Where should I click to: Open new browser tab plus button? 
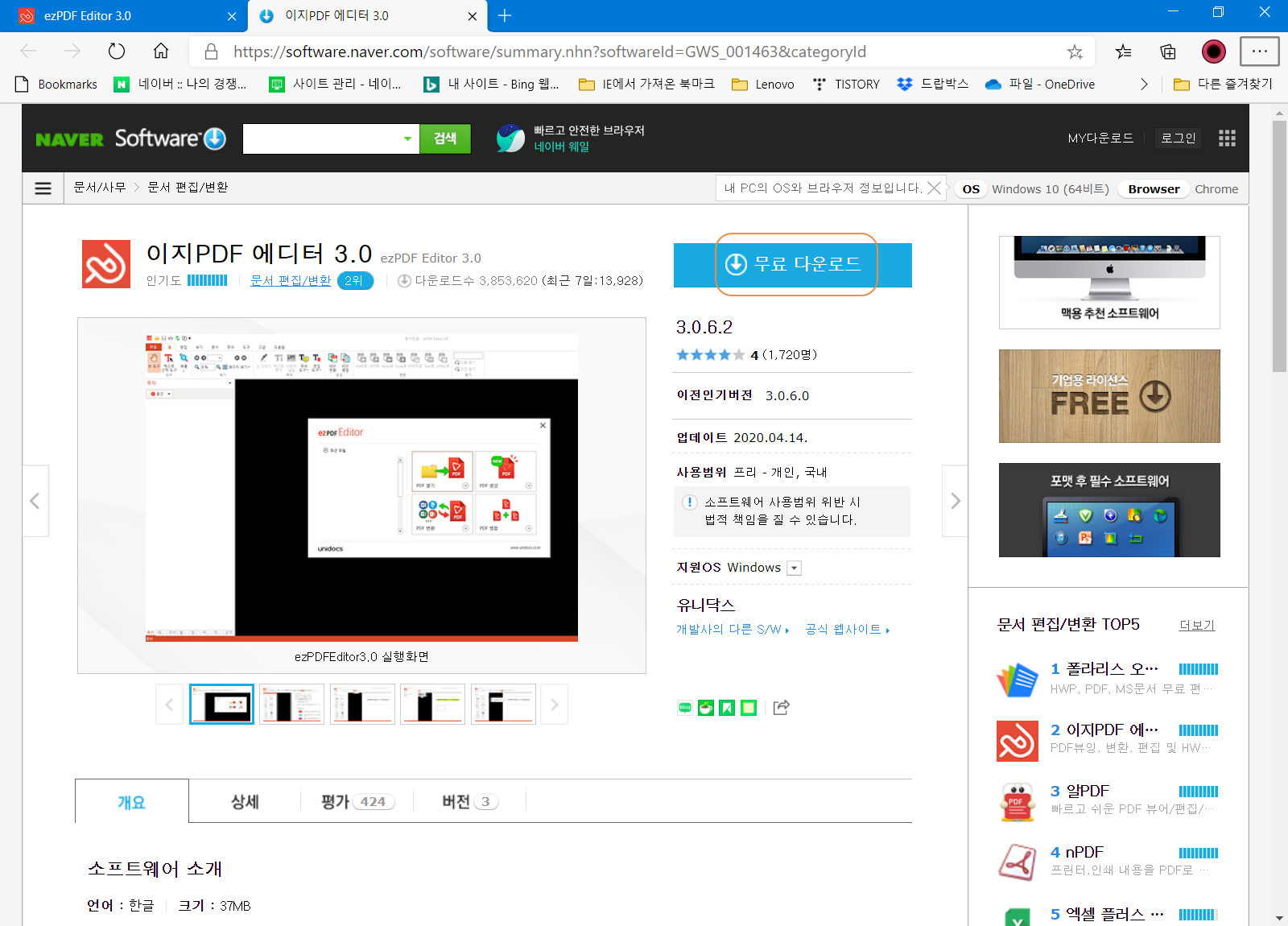505,15
